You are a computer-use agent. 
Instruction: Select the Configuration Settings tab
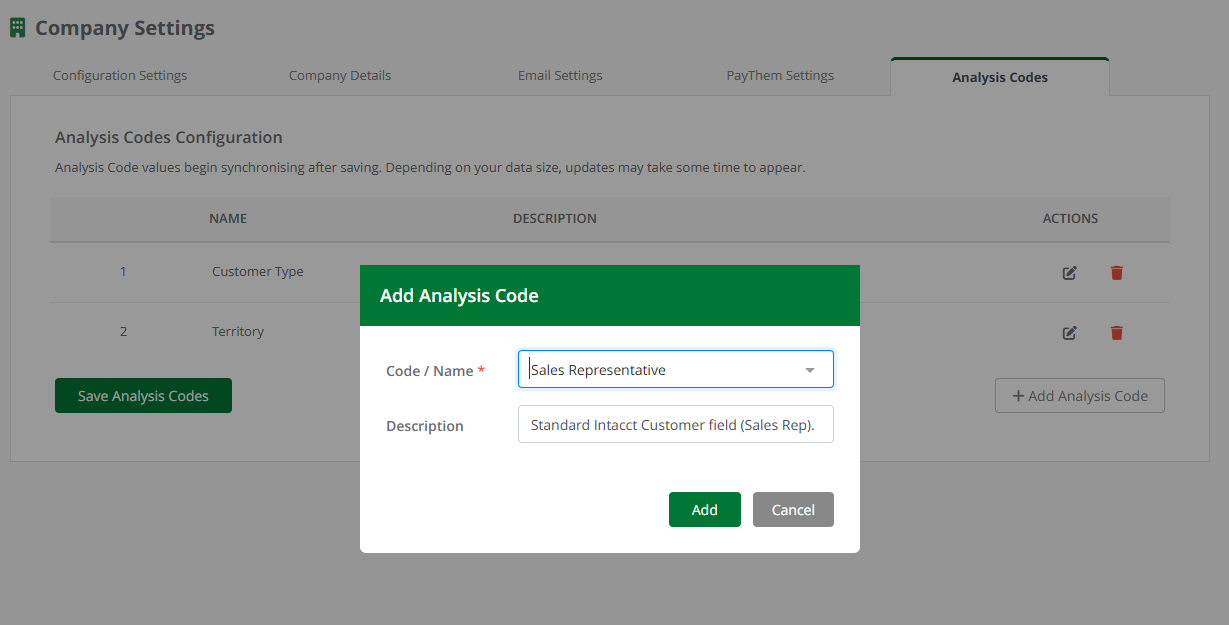(120, 75)
